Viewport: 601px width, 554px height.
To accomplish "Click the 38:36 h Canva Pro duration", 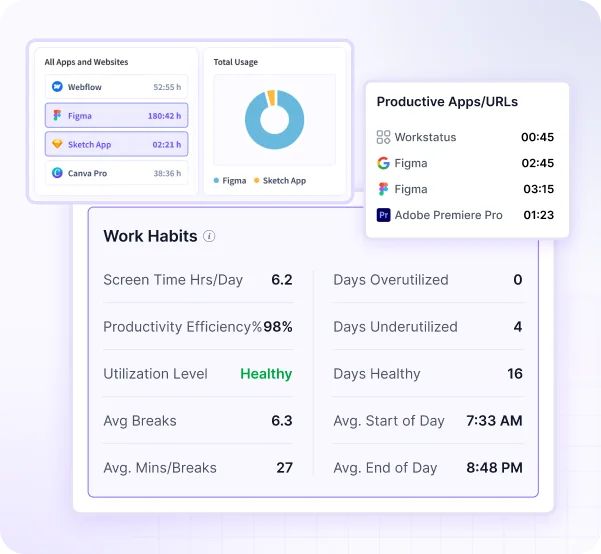I will click(167, 173).
